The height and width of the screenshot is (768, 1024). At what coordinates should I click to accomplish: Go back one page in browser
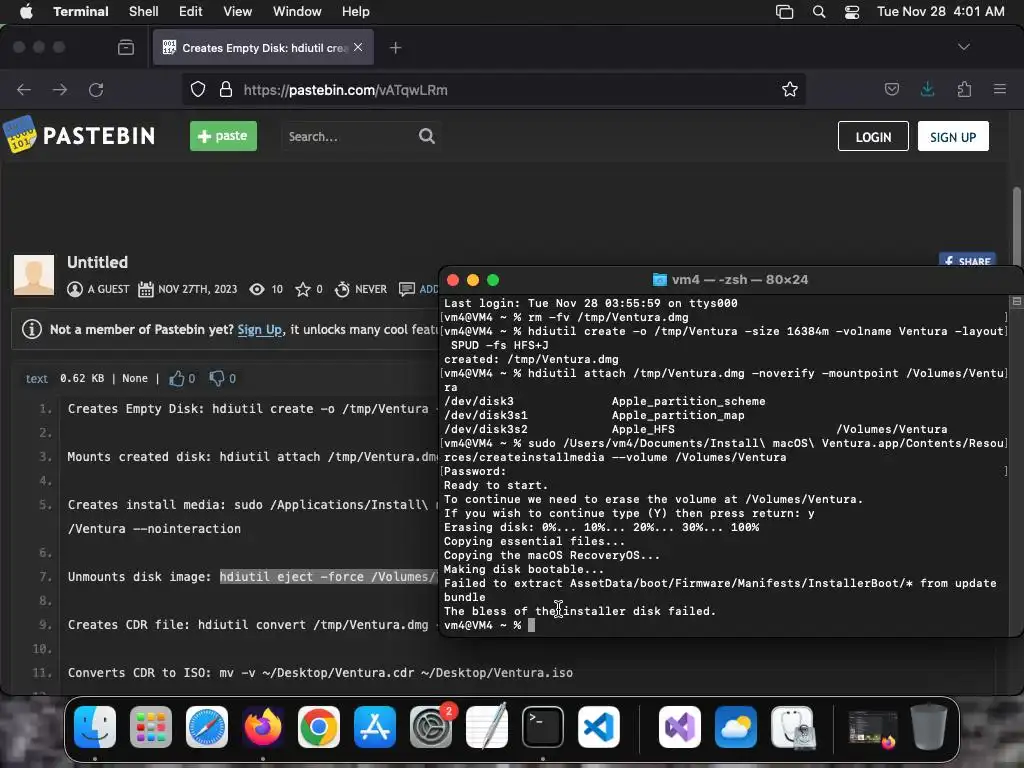[24, 89]
